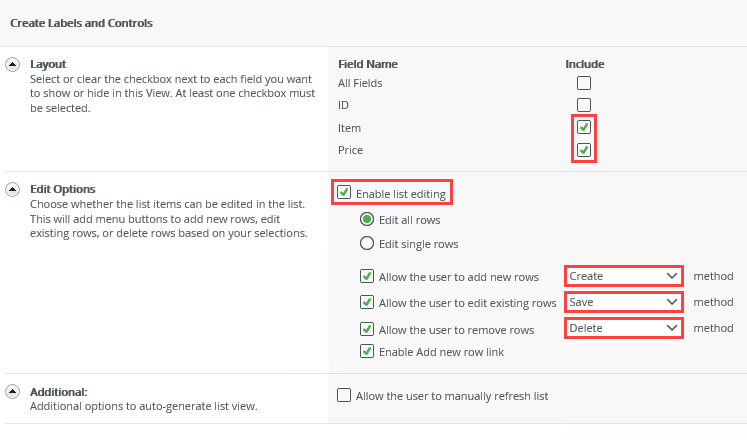Check the ID field include checkbox
The image size is (747, 443).
(584, 105)
